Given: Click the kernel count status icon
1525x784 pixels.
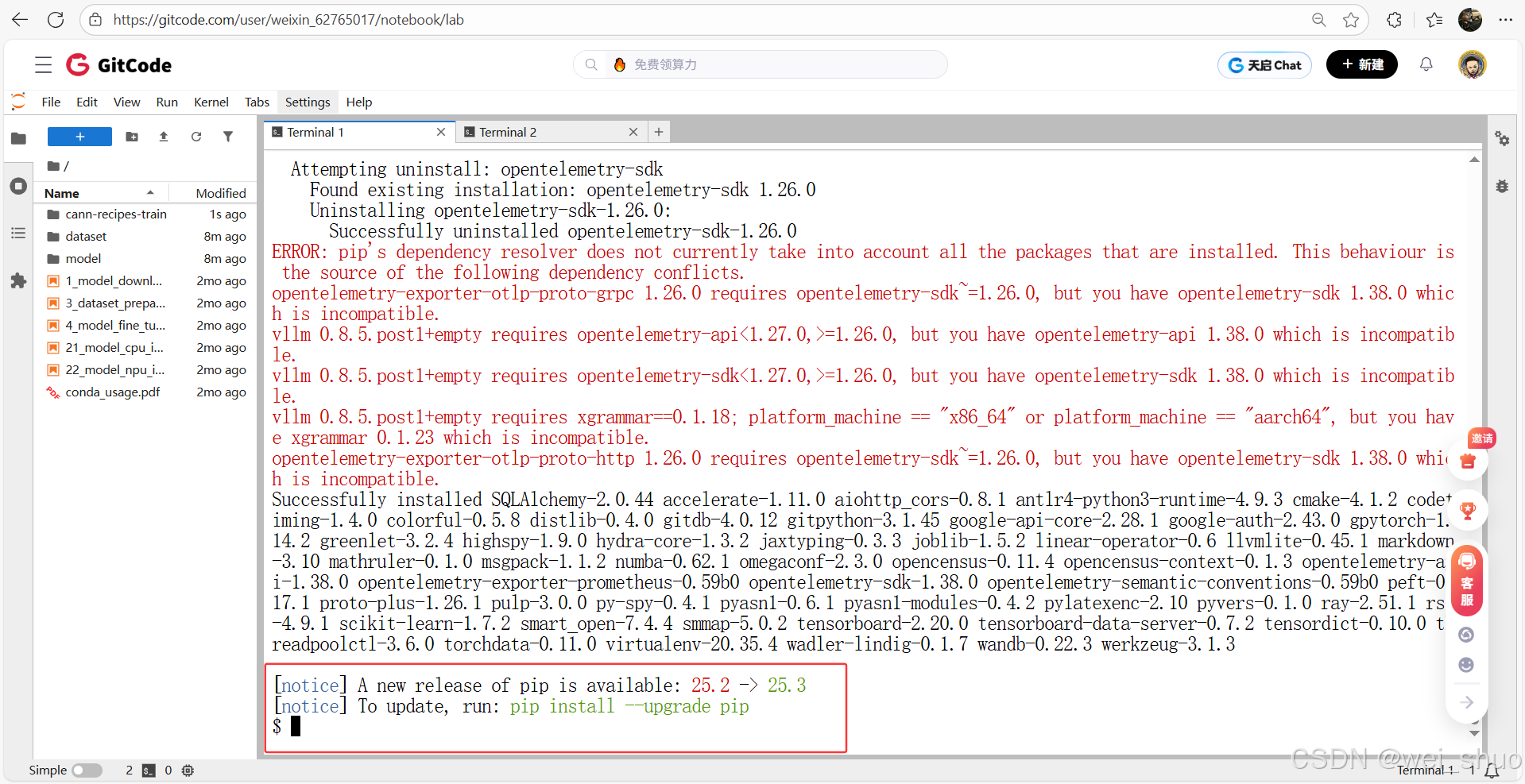Looking at the screenshot, I should [188, 770].
